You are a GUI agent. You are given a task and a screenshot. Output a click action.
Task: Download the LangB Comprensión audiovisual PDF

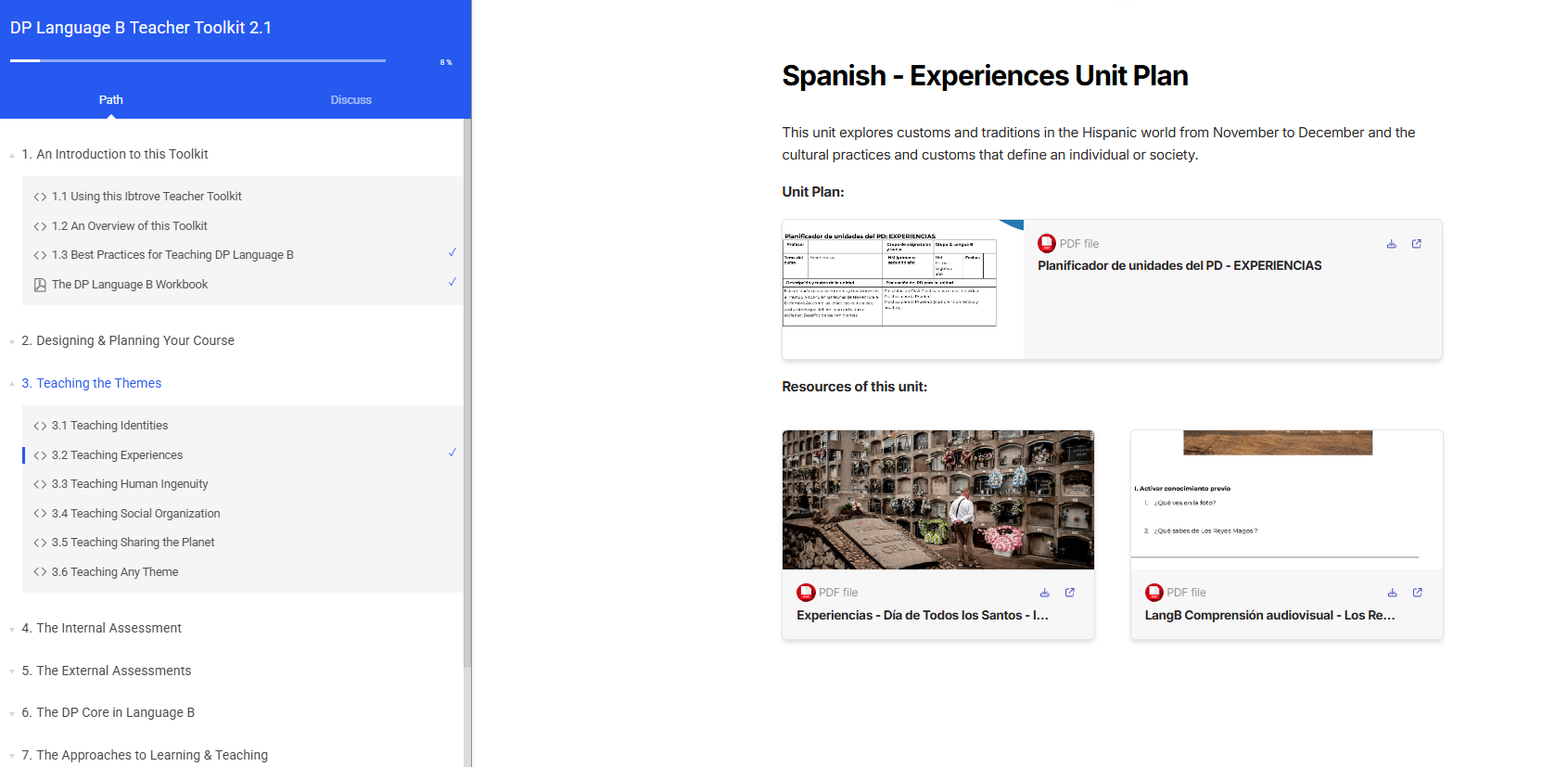(1392, 593)
